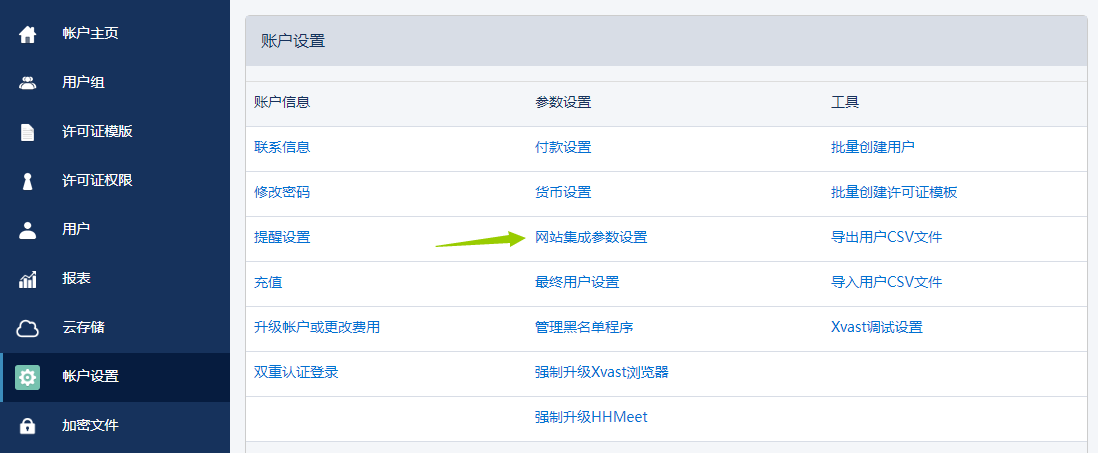Screen dimensions: 1098x453
Task: Click the 修改密码 link
Action: pos(282,192)
